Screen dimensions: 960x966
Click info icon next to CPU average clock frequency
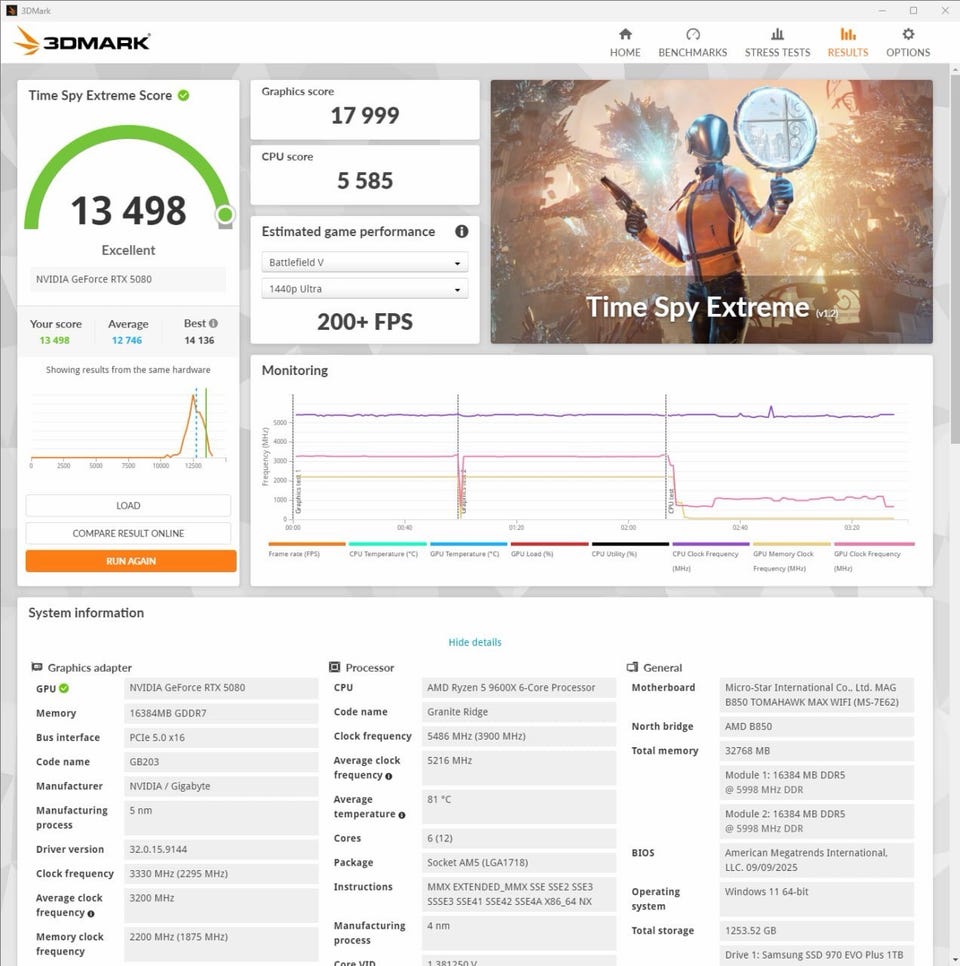(x=389, y=776)
